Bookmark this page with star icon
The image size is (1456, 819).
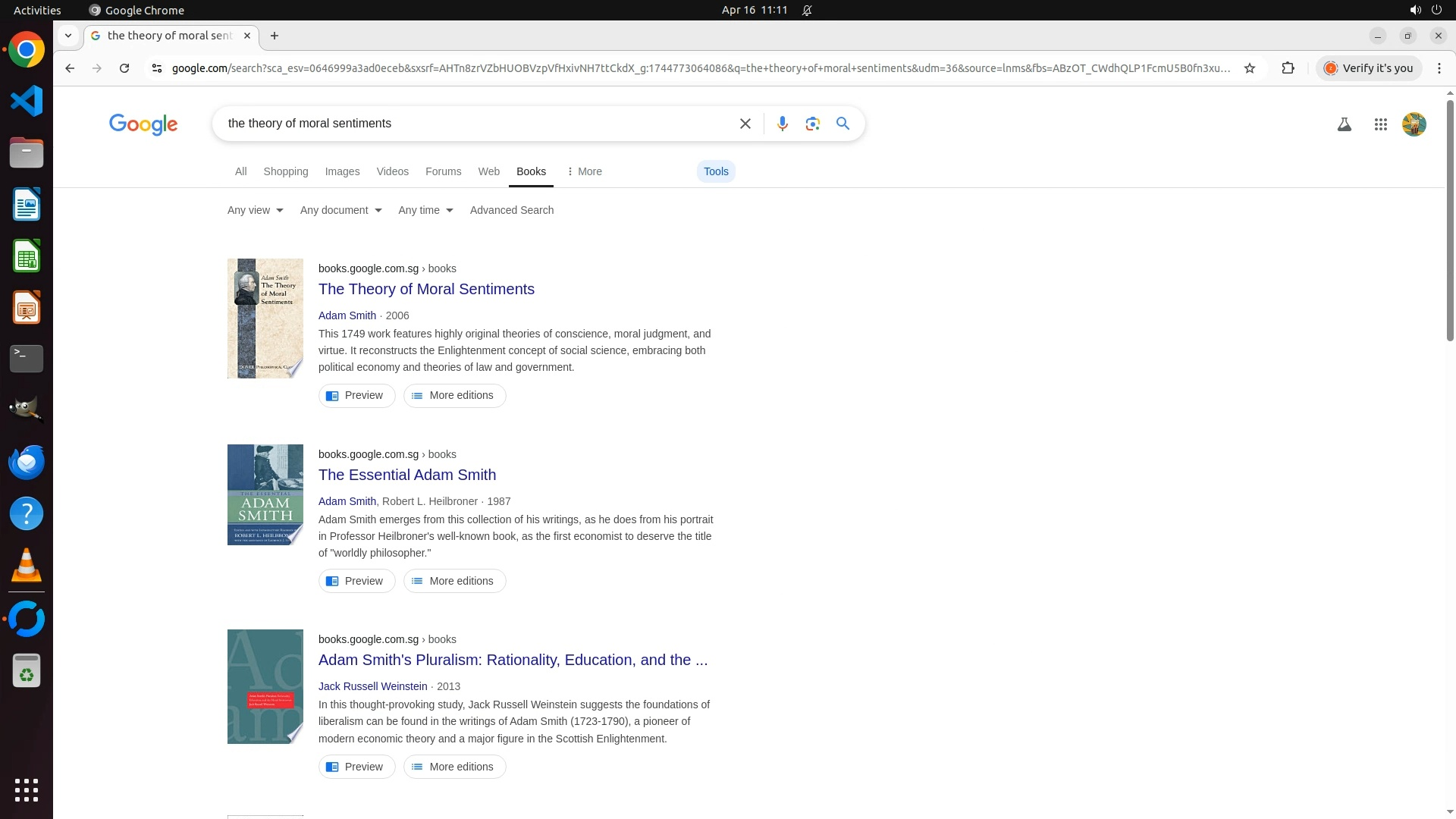[x=1250, y=68]
